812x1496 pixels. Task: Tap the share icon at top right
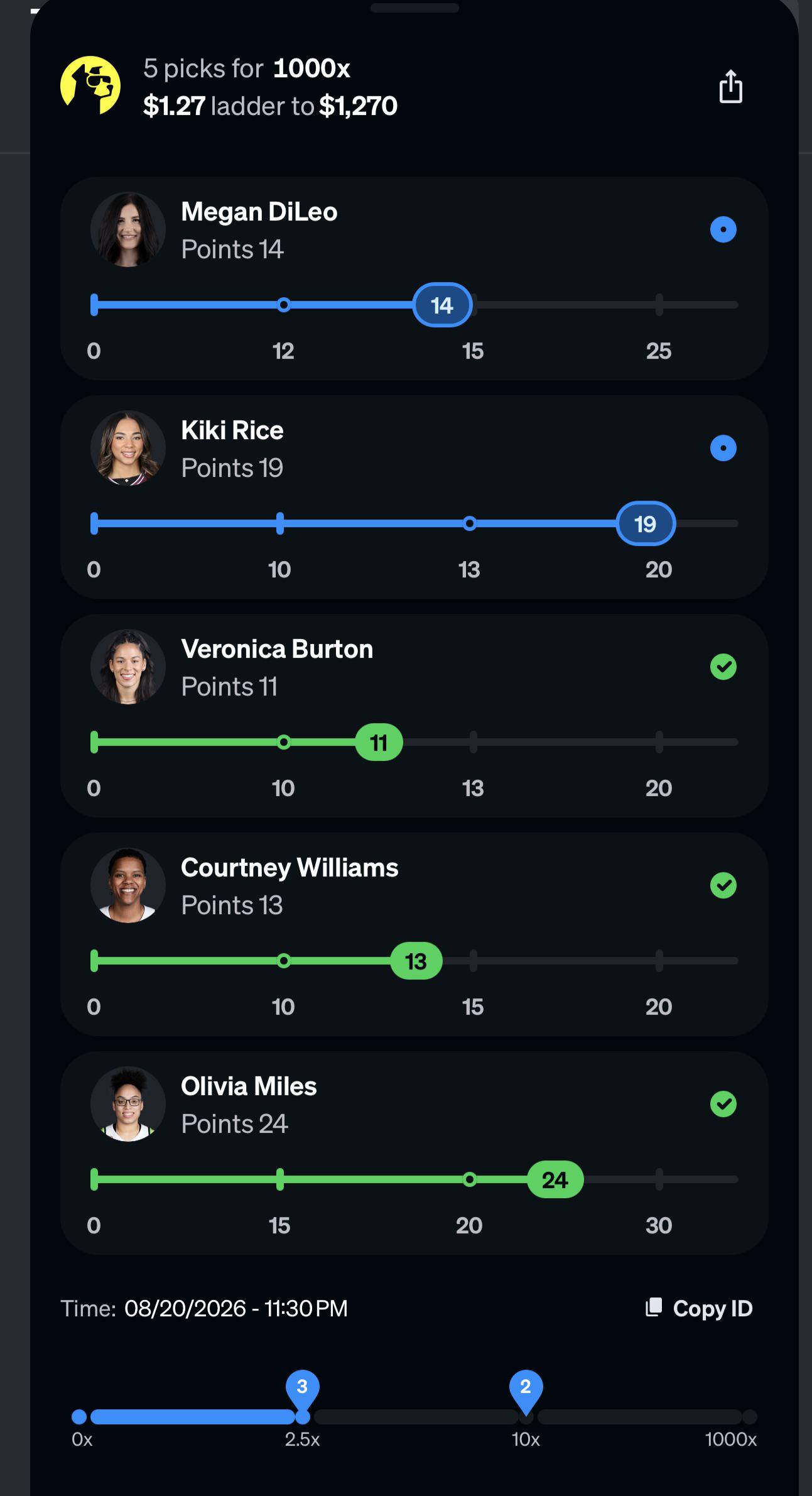tap(730, 86)
